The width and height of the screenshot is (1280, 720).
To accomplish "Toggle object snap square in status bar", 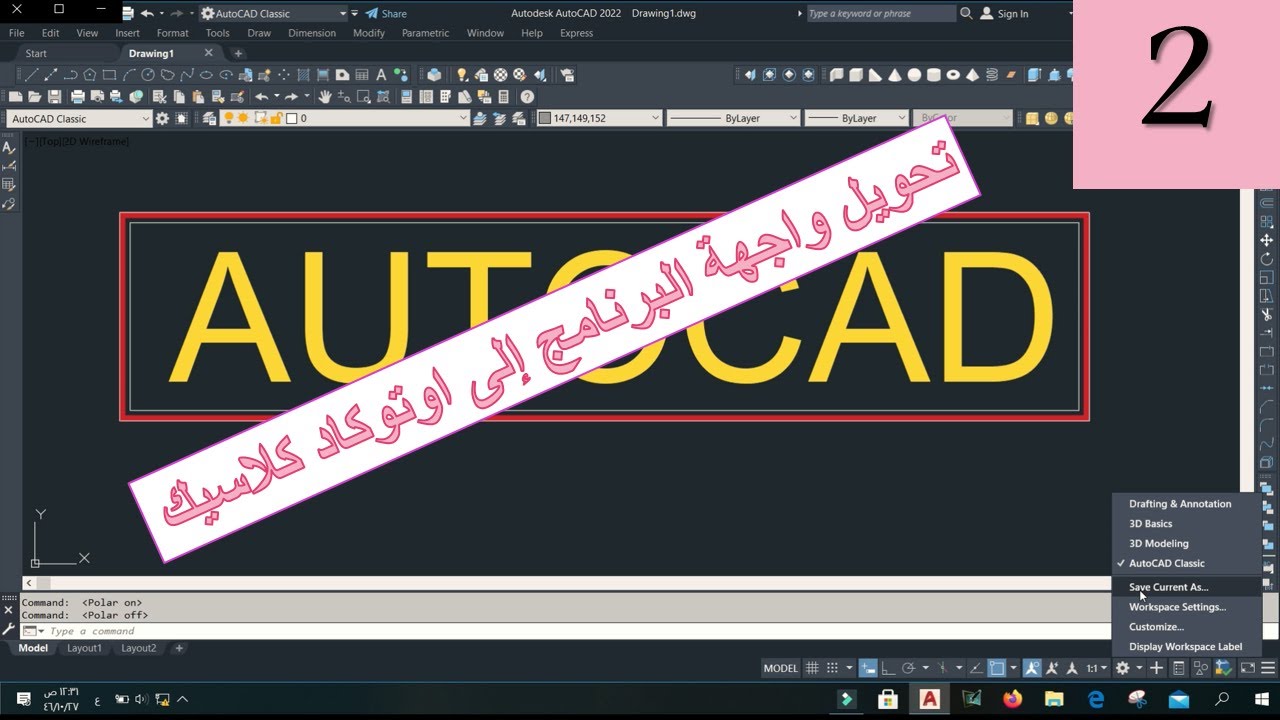I will [997, 668].
